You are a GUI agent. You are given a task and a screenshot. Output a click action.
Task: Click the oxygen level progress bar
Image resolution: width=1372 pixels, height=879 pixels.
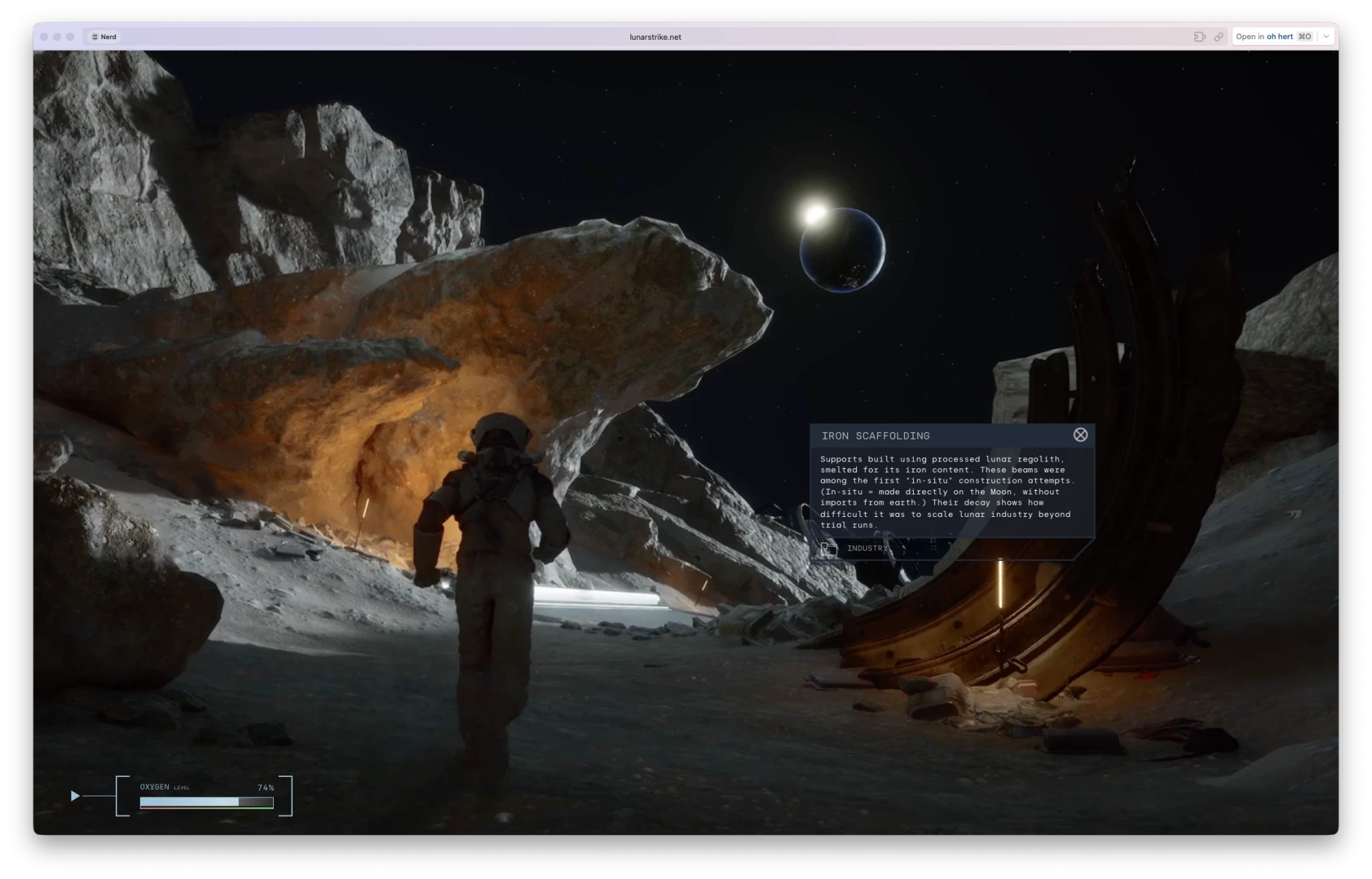(206, 802)
